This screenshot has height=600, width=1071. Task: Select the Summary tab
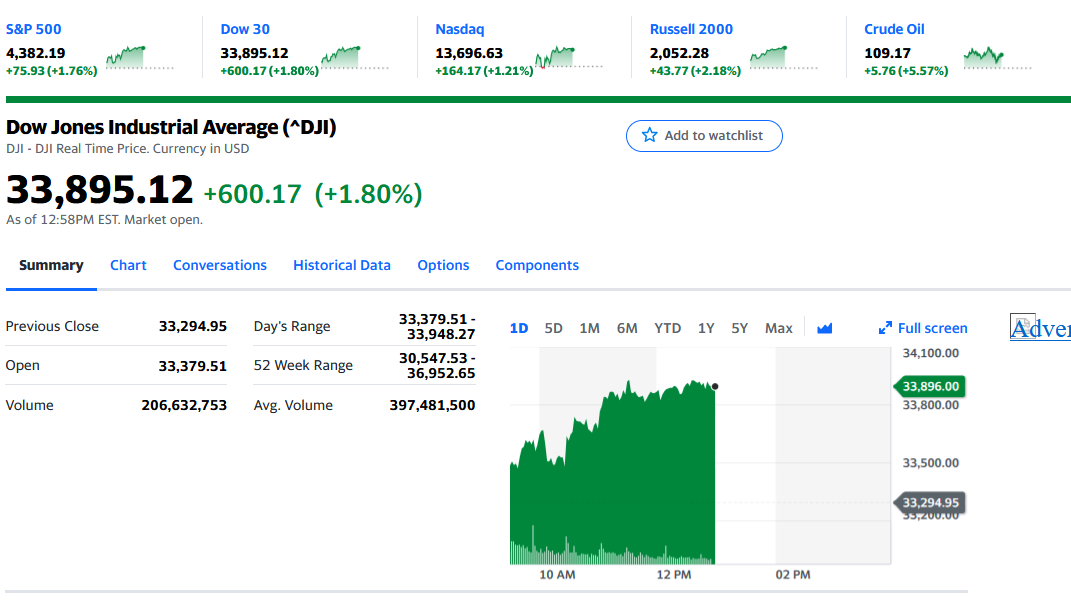[51, 265]
